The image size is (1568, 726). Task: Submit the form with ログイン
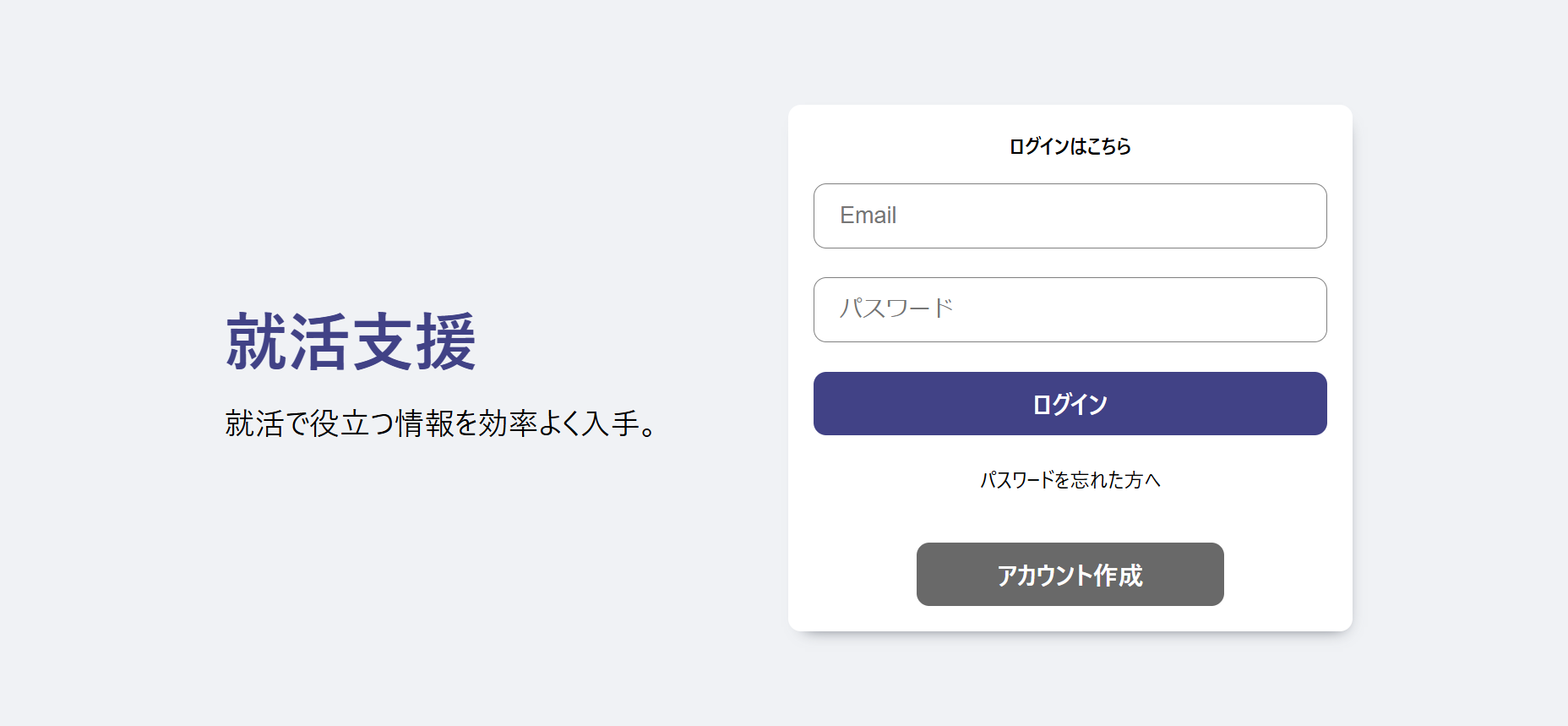tap(1070, 404)
